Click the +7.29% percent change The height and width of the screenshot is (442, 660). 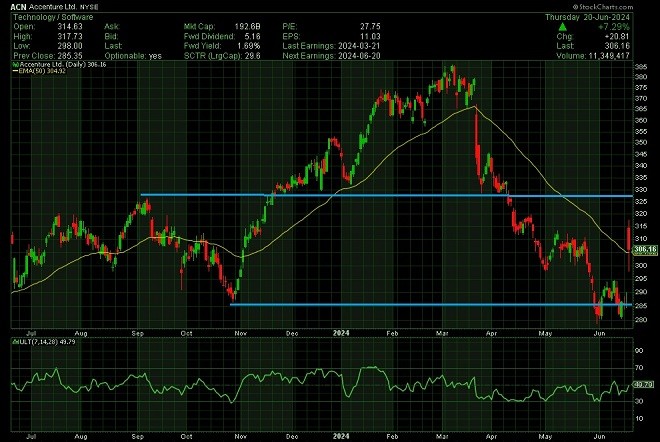tap(614, 27)
